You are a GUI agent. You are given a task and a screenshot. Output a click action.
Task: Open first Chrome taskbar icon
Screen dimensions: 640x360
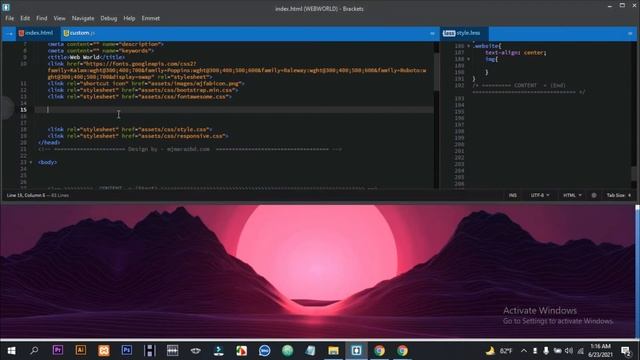[379, 351]
